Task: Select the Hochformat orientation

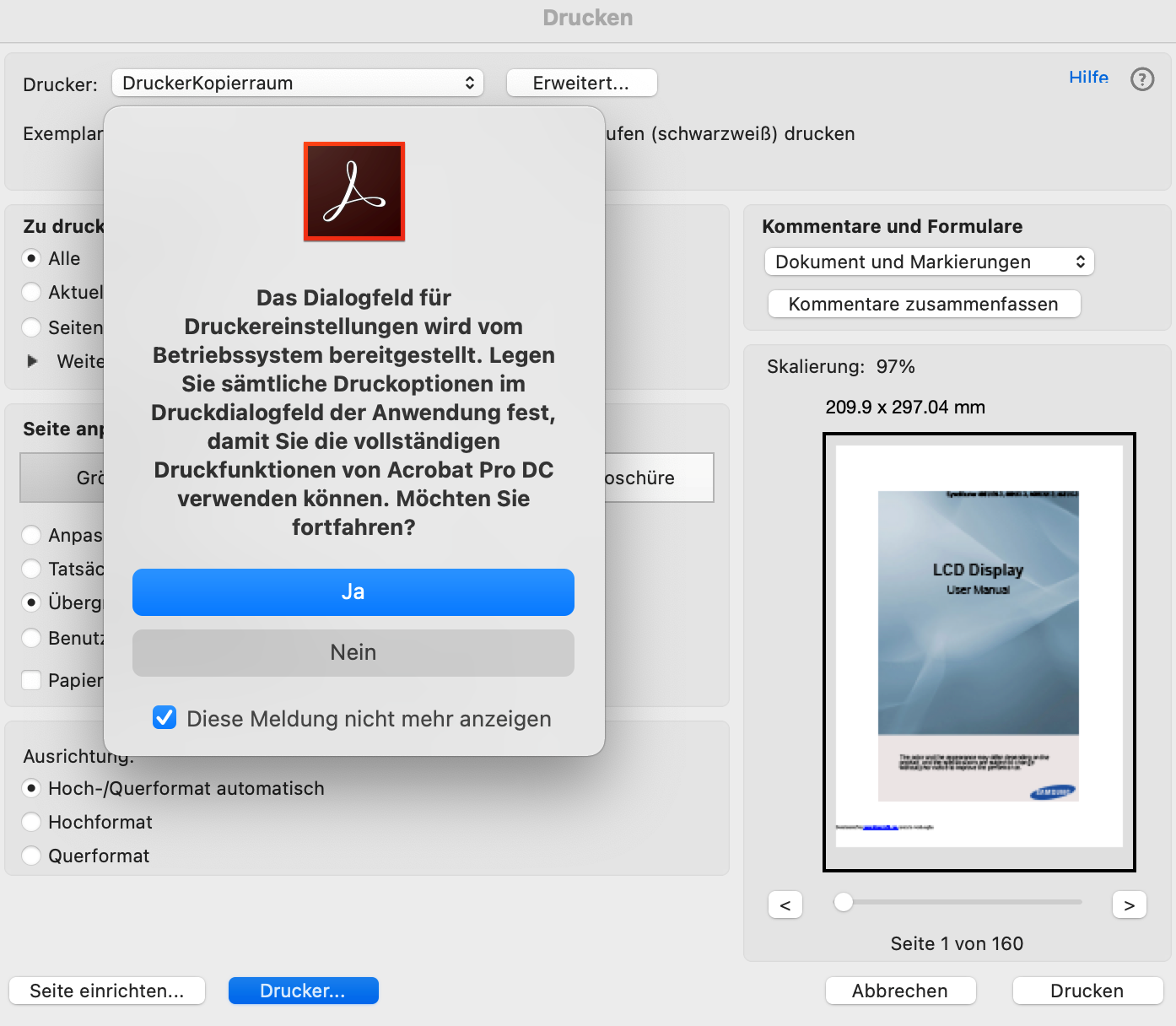Action: (x=31, y=822)
